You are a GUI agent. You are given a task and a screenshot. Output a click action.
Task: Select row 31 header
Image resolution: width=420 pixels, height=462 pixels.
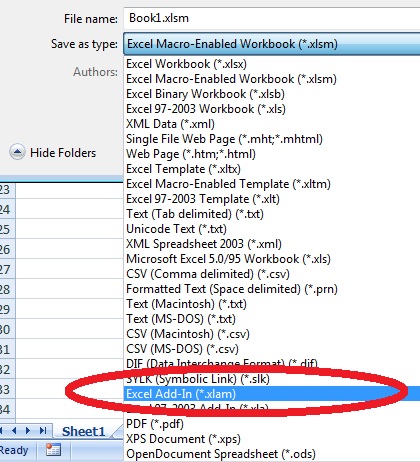pyautogui.click(x=7, y=349)
